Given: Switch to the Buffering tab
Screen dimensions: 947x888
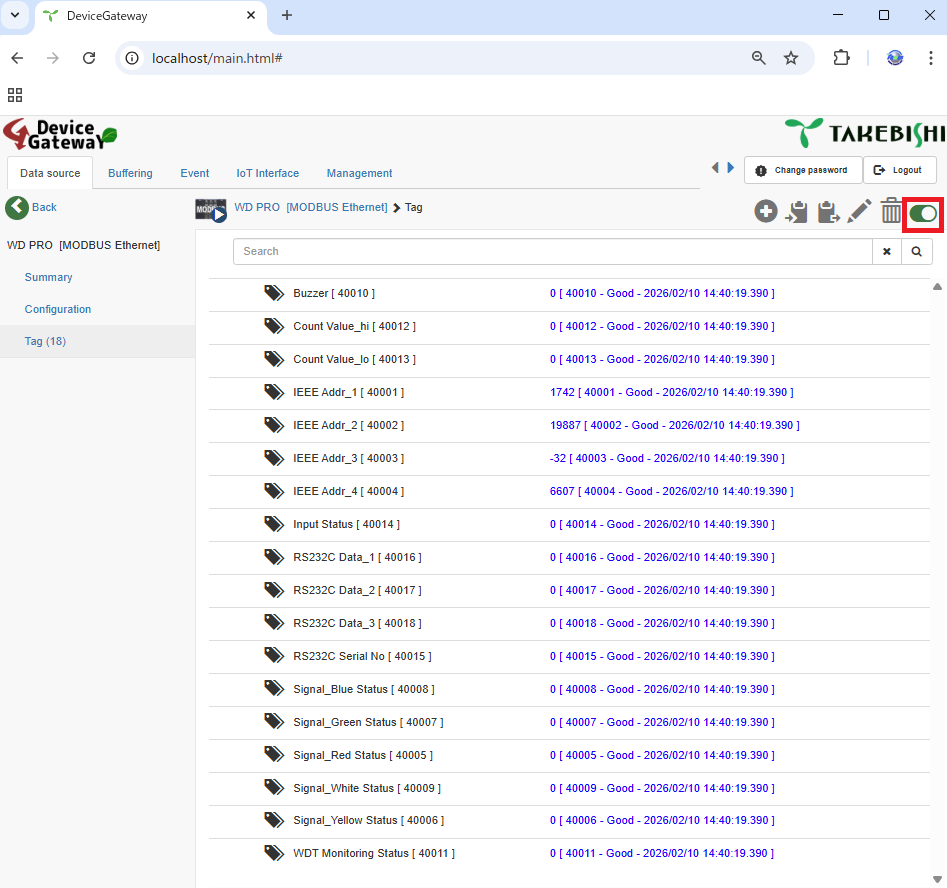Looking at the screenshot, I should 130,172.
